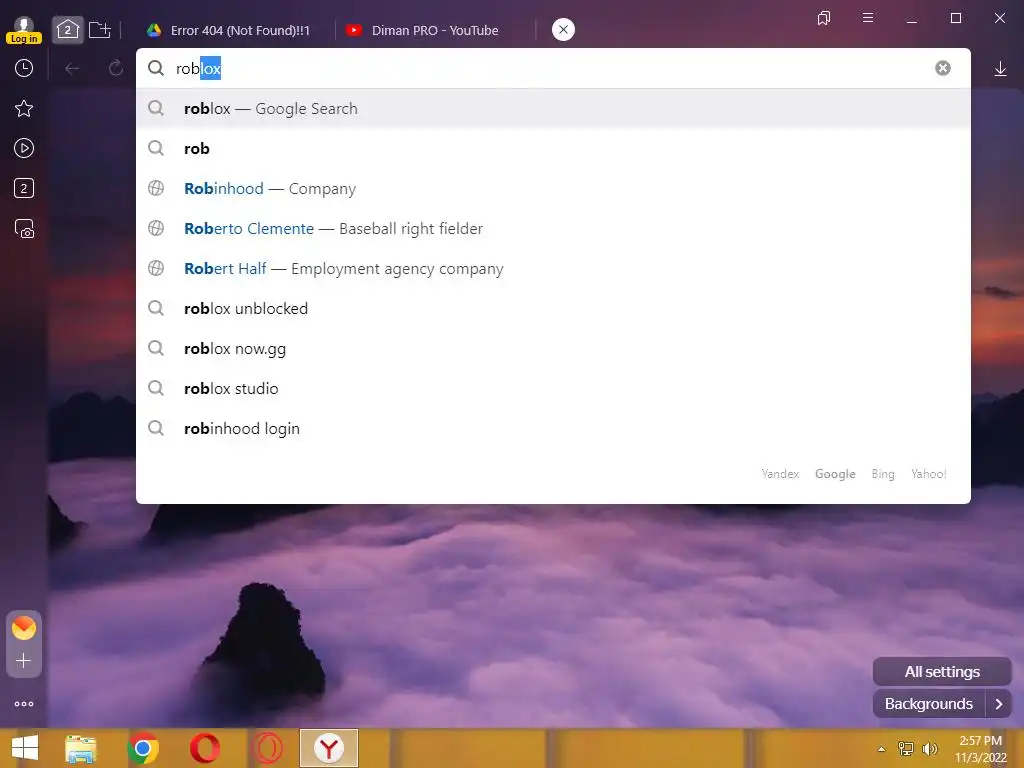Close the current new tab
This screenshot has width=1024, height=768.
[x=563, y=29]
